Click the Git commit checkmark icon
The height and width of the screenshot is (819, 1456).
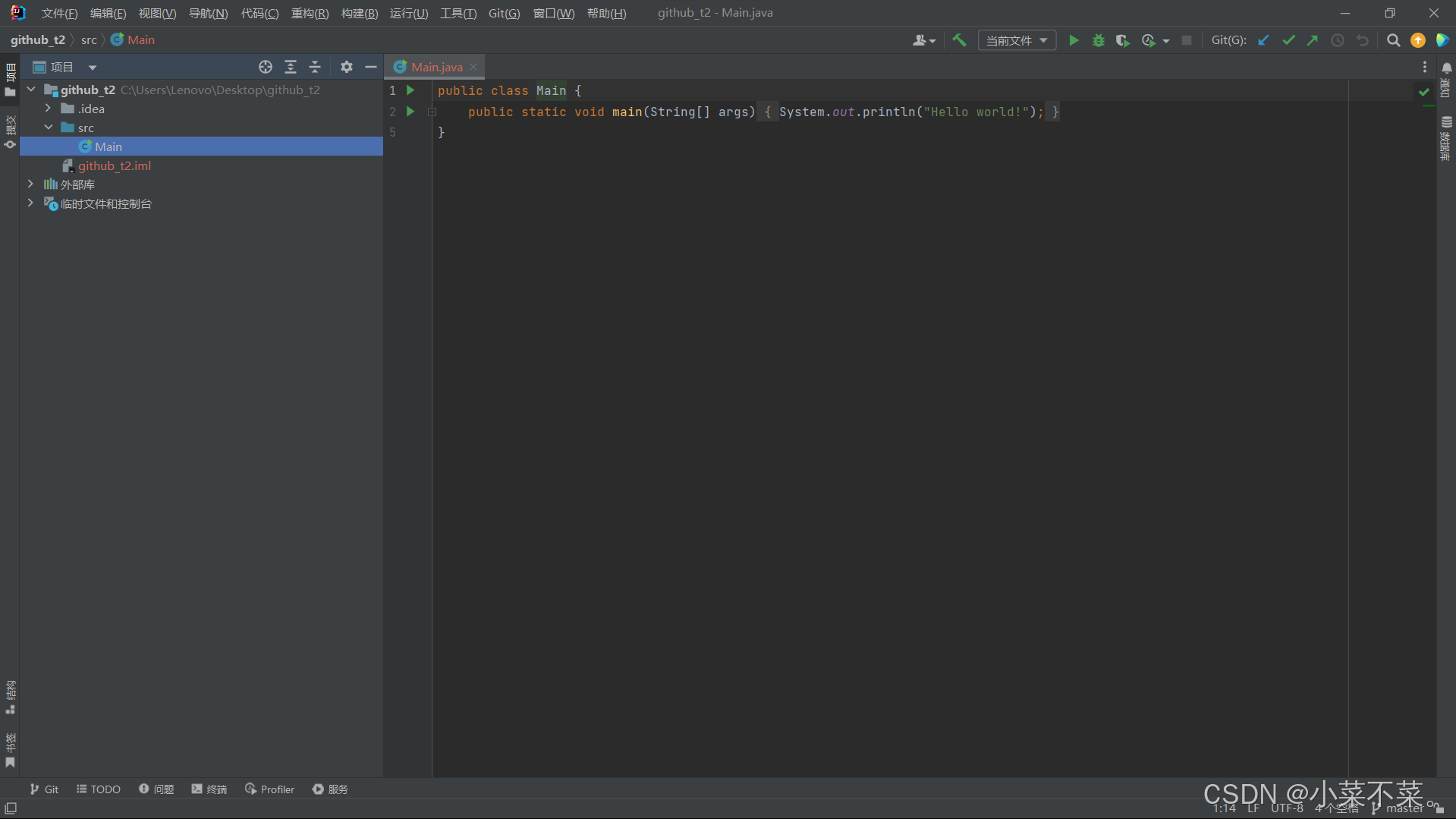click(x=1288, y=40)
